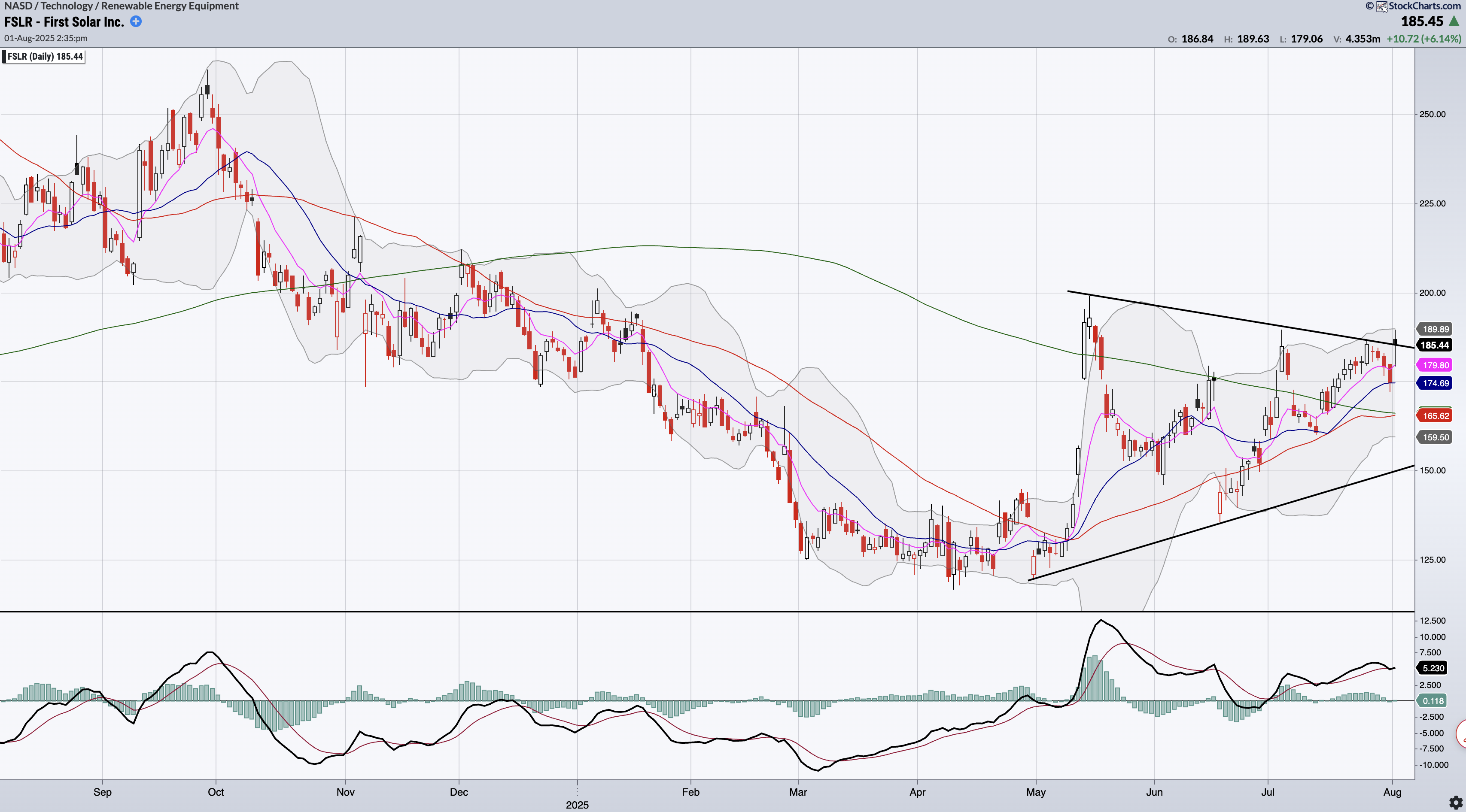Click the Sep label on time axis
Screen dimensions: 1466x812
[103, 792]
